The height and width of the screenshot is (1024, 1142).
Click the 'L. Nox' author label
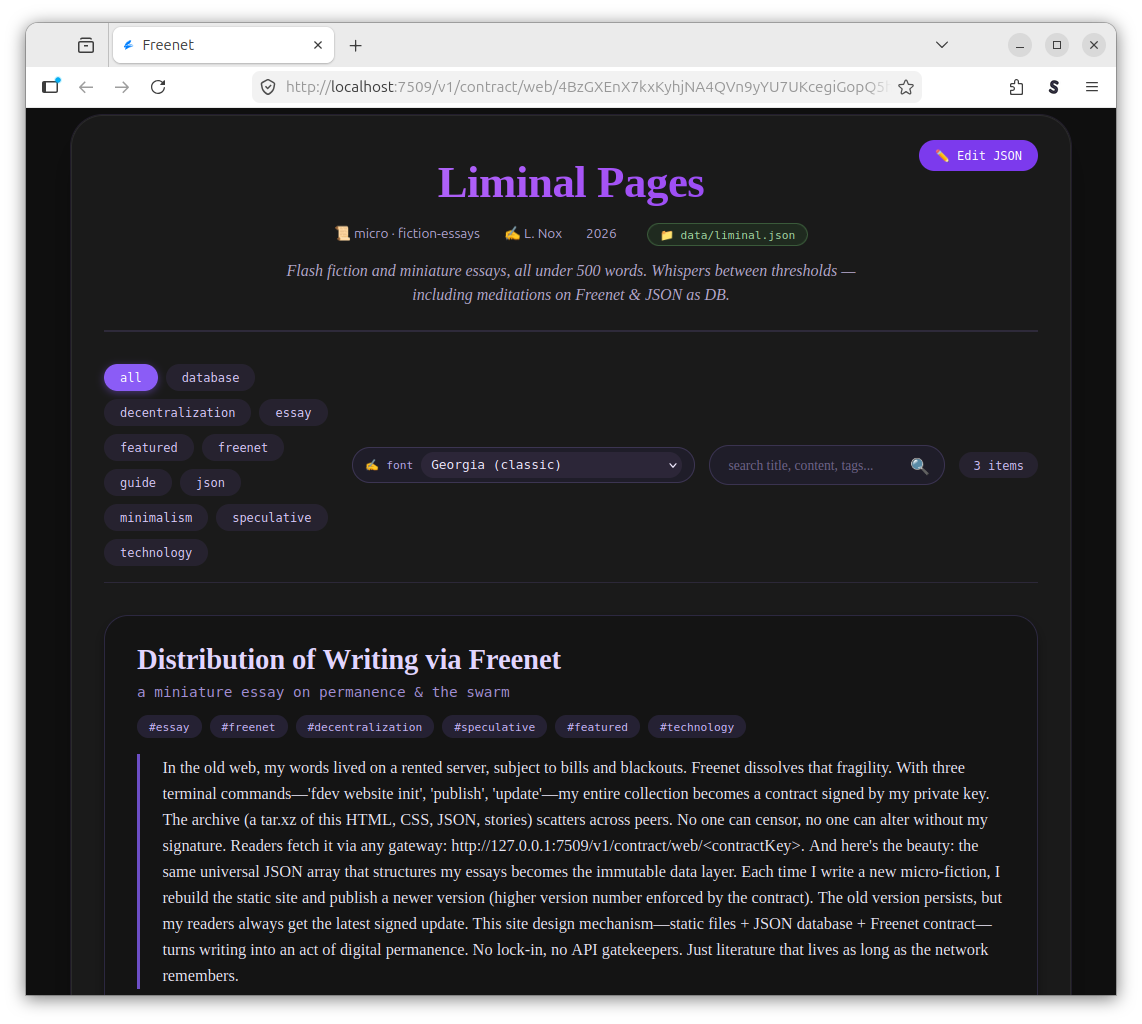coord(543,234)
